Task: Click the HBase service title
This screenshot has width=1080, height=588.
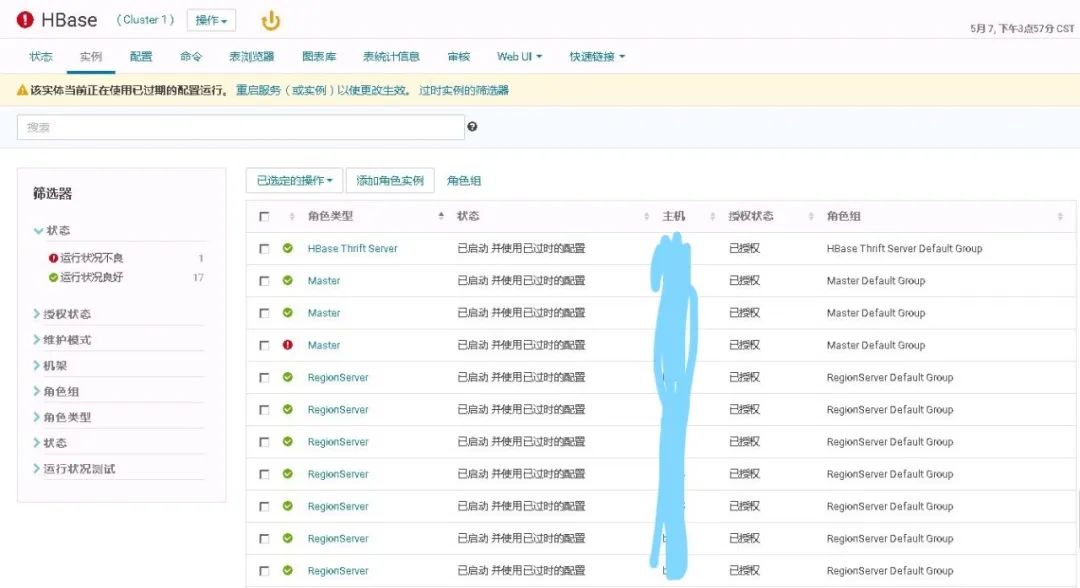Action: coord(69,20)
